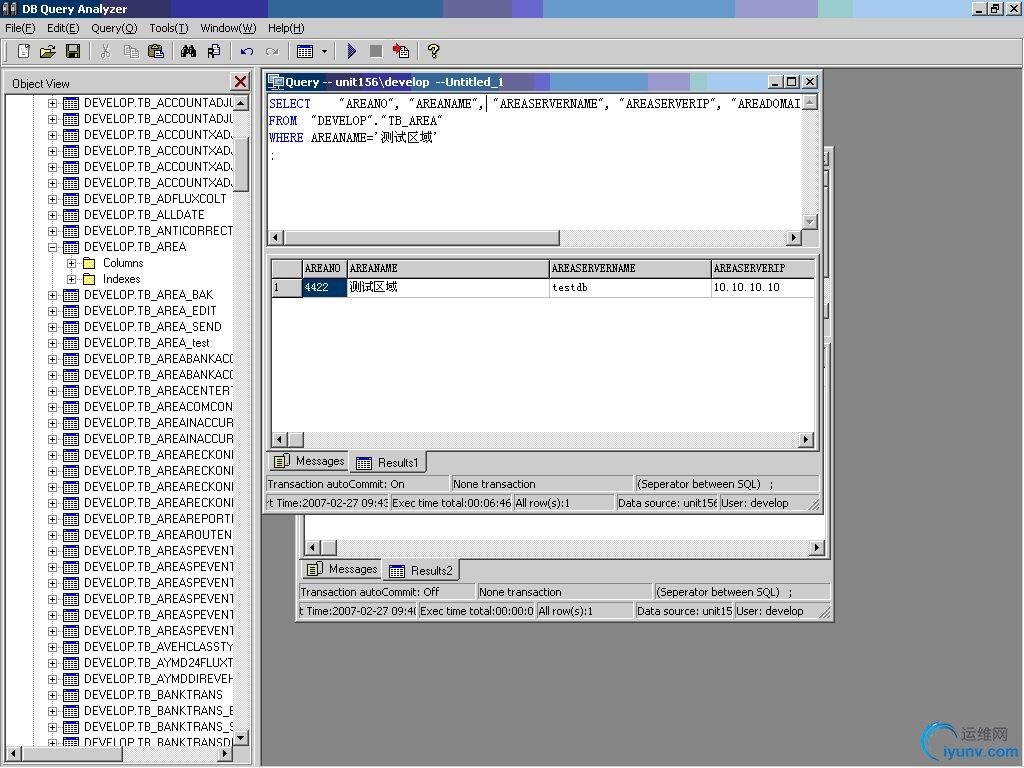This screenshot has width=1024, height=768.
Task: Switch to the Messages tab above Results1
Action: tap(310, 461)
